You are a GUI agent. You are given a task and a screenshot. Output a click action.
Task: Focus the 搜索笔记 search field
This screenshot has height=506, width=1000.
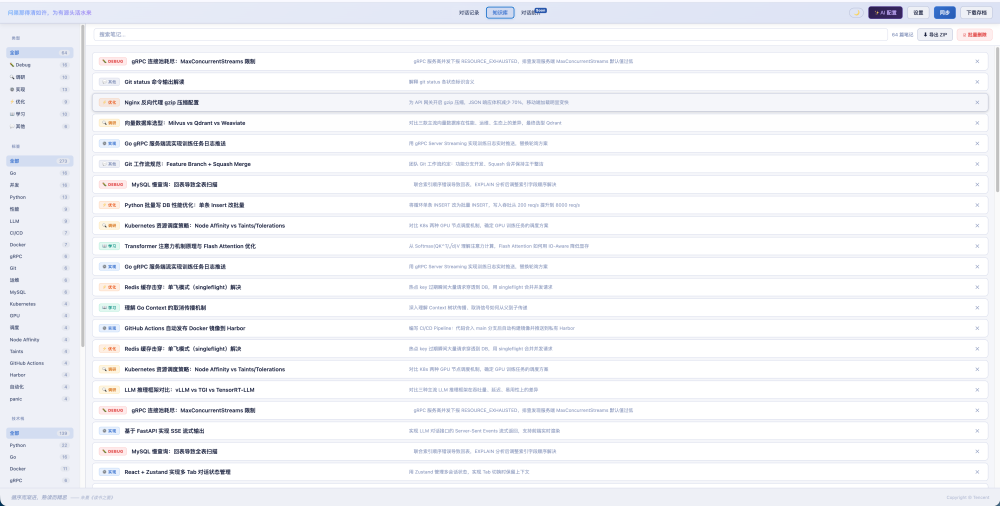coord(490,34)
